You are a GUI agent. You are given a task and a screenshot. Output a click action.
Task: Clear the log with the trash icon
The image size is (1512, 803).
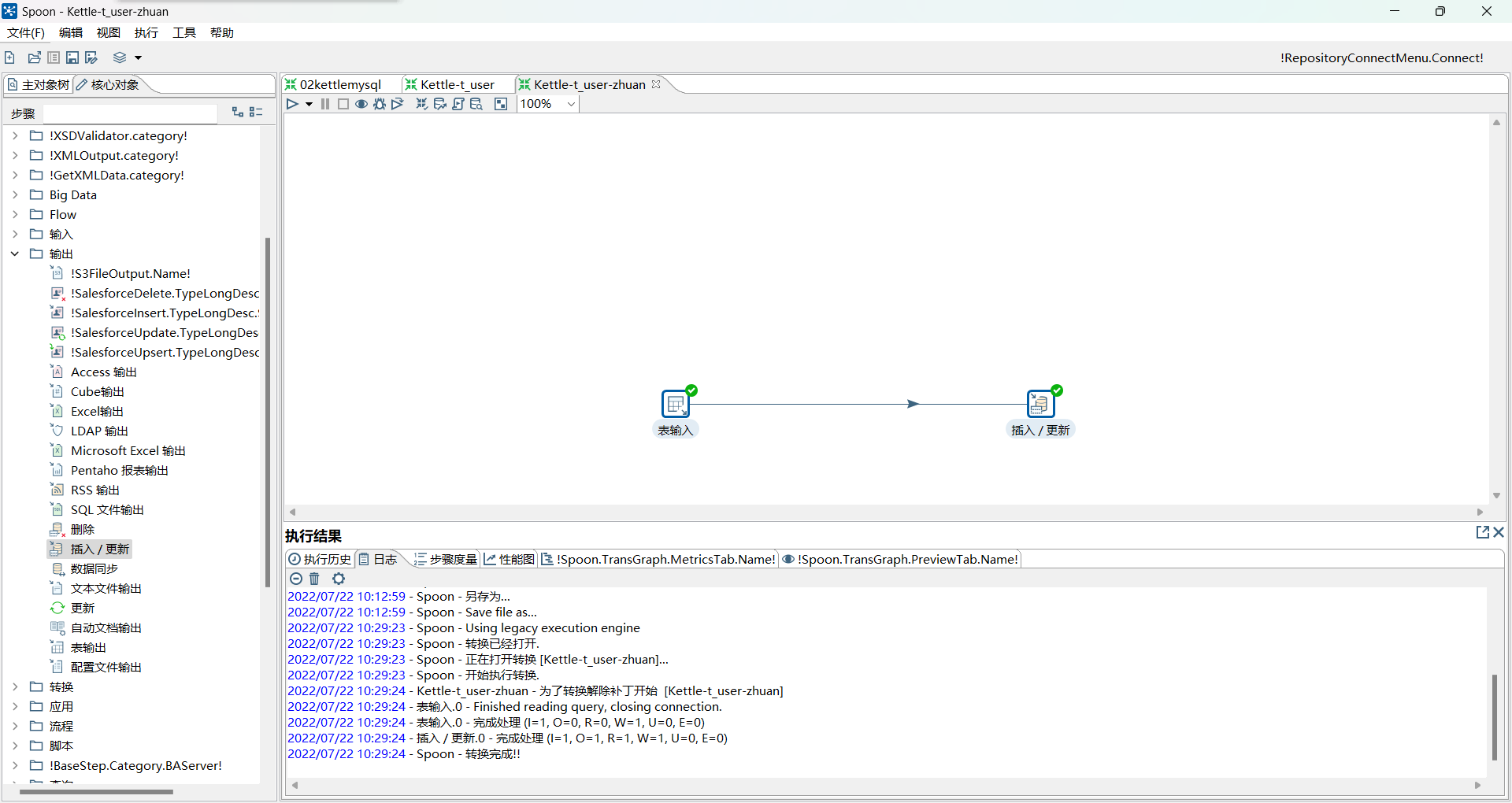(x=315, y=579)
